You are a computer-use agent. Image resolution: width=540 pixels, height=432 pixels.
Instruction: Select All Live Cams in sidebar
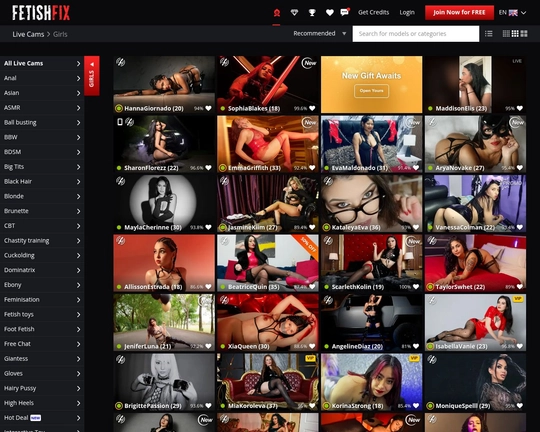point(42,63)
